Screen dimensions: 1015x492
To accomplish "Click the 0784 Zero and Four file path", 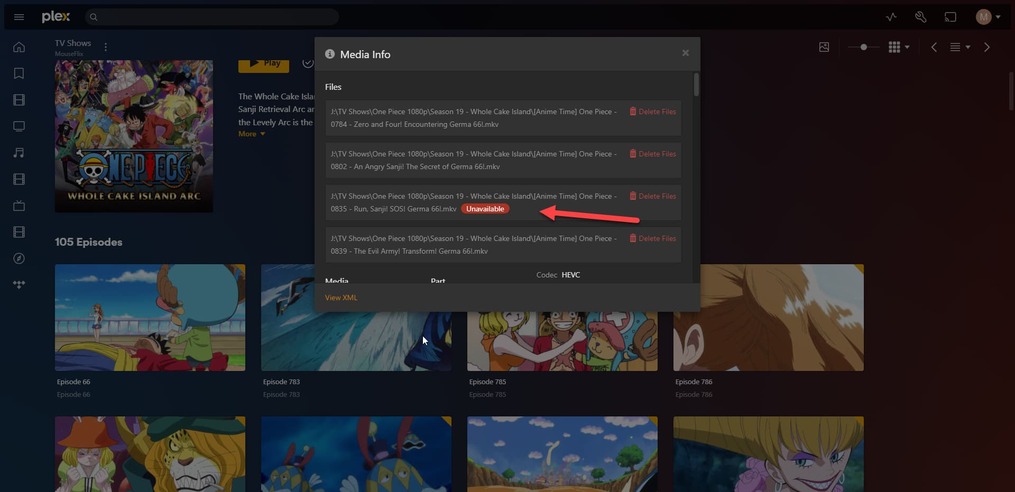I will click(x=473, y=118).
